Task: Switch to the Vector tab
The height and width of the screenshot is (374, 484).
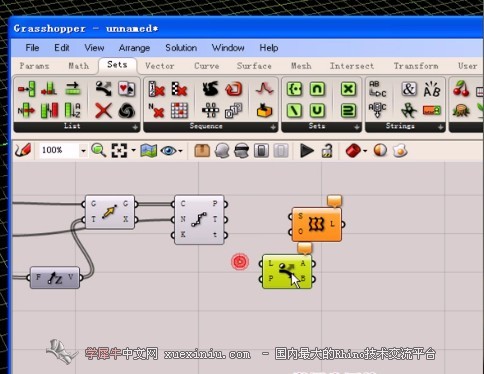Action: (160, 66)
